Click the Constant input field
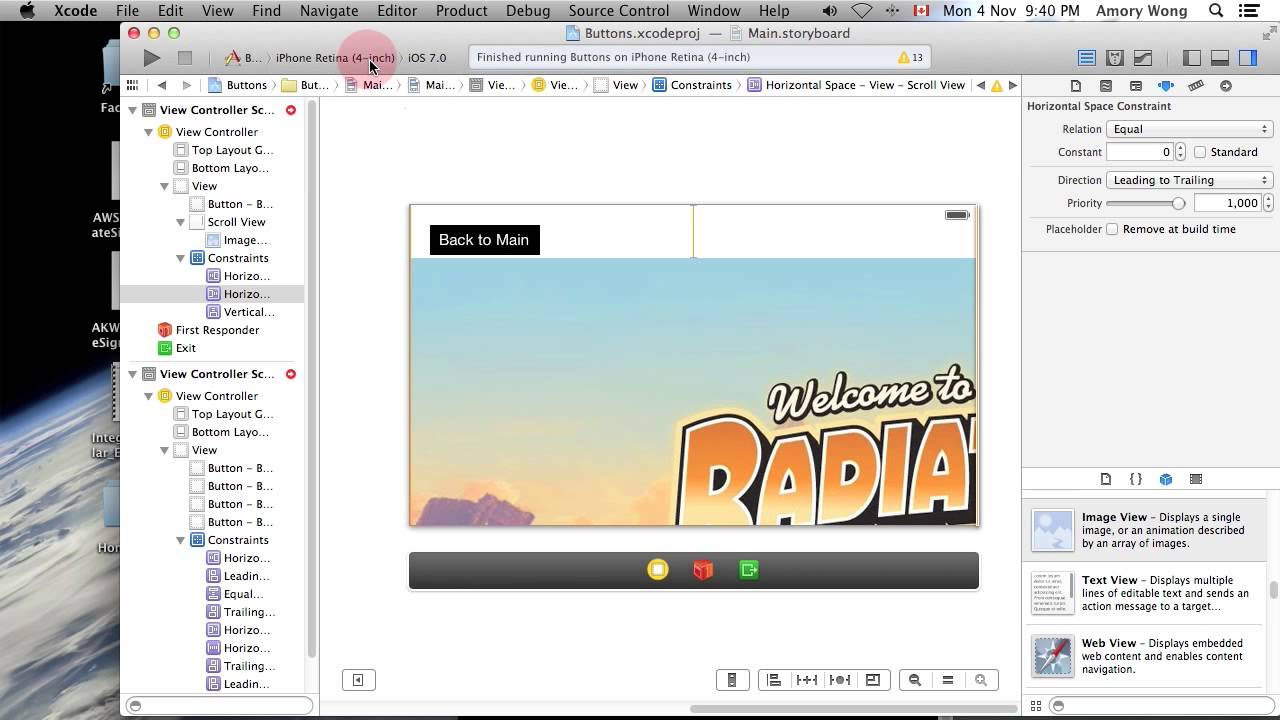This screenshot has width=1280, height=720. pos(1139,152)
